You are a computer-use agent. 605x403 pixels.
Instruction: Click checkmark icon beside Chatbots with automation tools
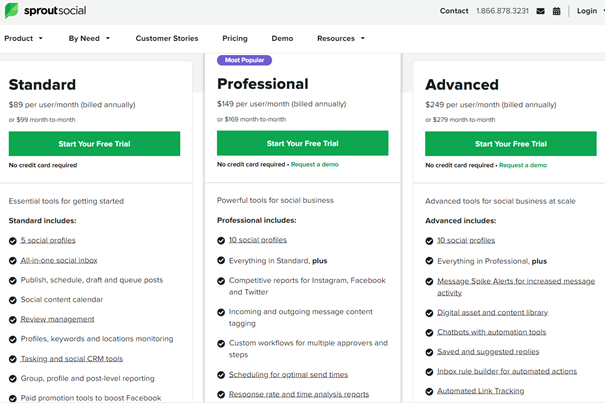[429, 333]
